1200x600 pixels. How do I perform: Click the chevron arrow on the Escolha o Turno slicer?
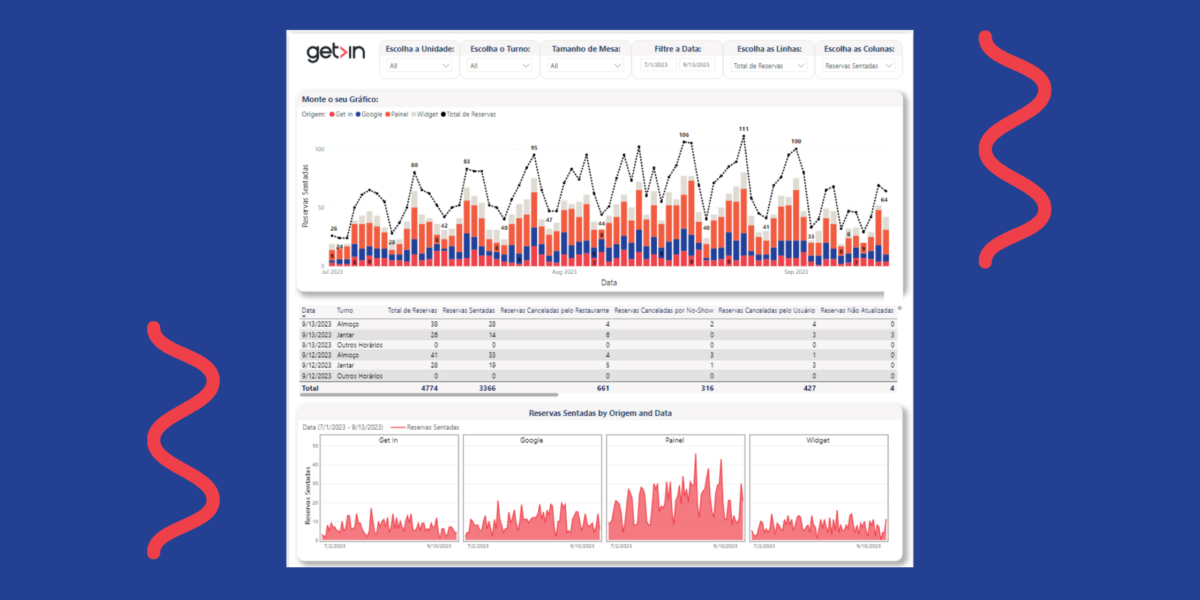528,66
